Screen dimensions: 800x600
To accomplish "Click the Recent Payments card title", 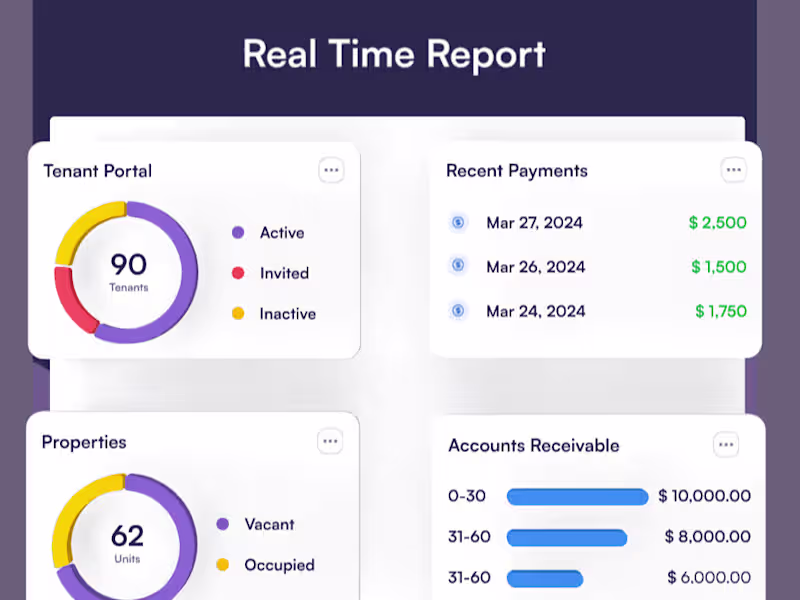I will click(517, 171).
